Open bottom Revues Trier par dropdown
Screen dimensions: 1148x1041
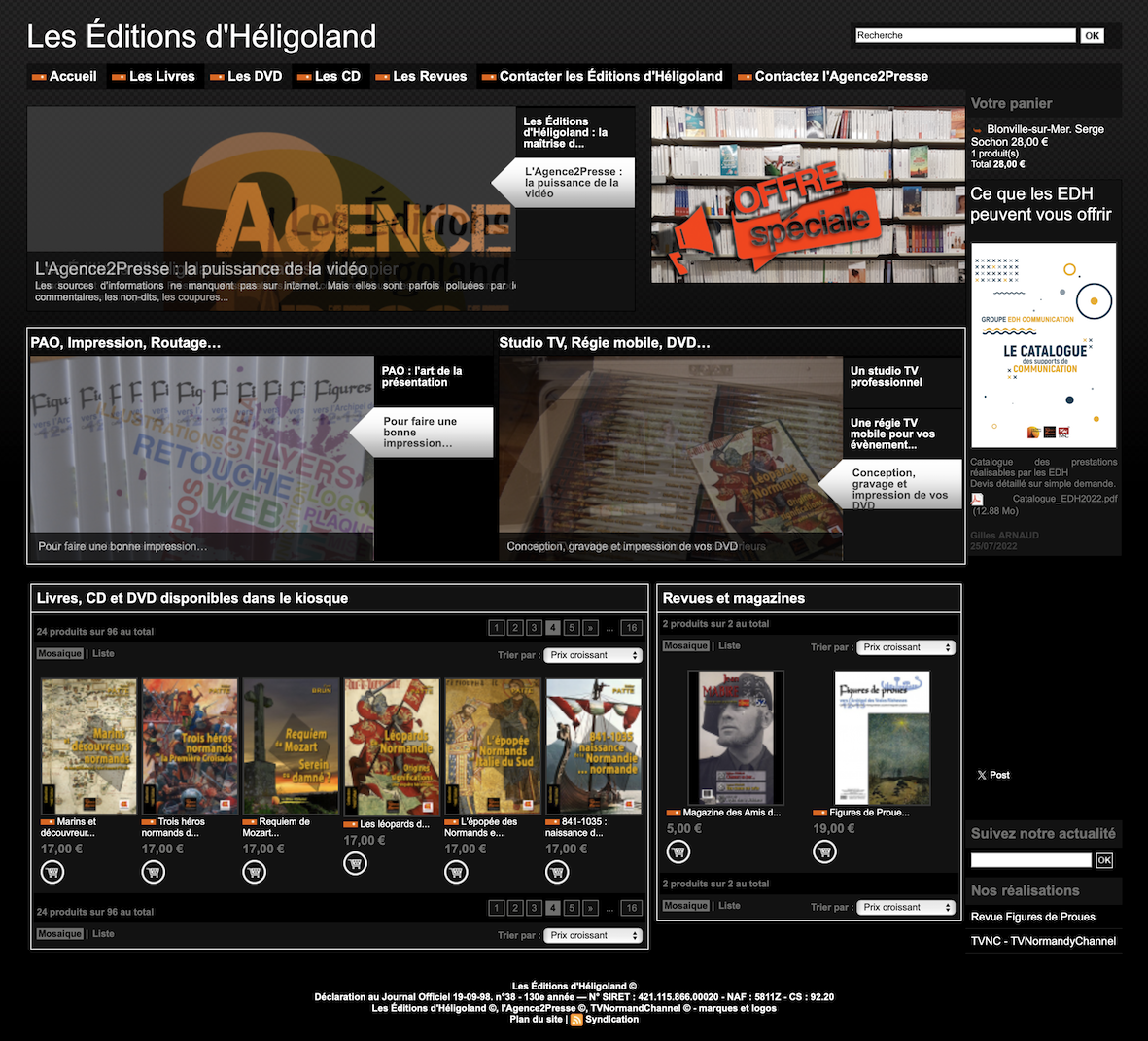click(906, 907)
